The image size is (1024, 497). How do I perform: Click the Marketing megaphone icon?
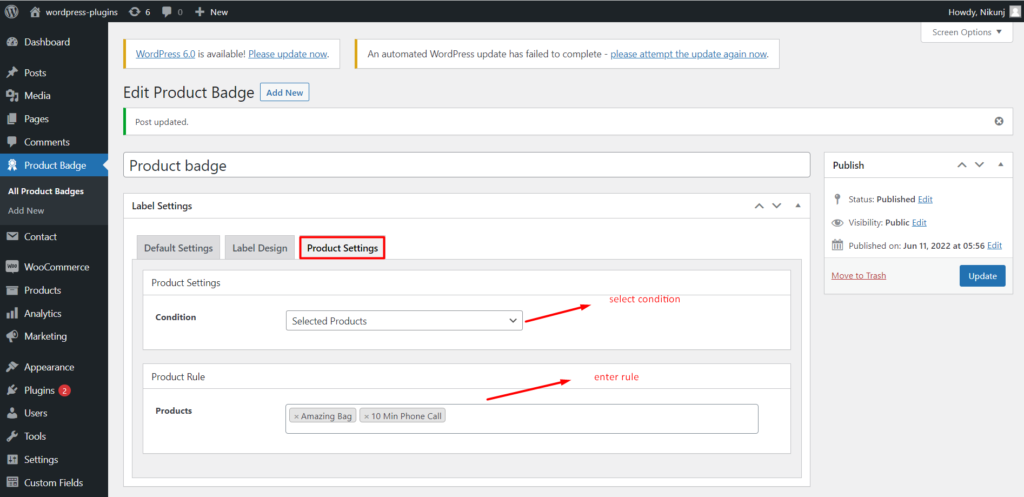(x=12, y=336)
